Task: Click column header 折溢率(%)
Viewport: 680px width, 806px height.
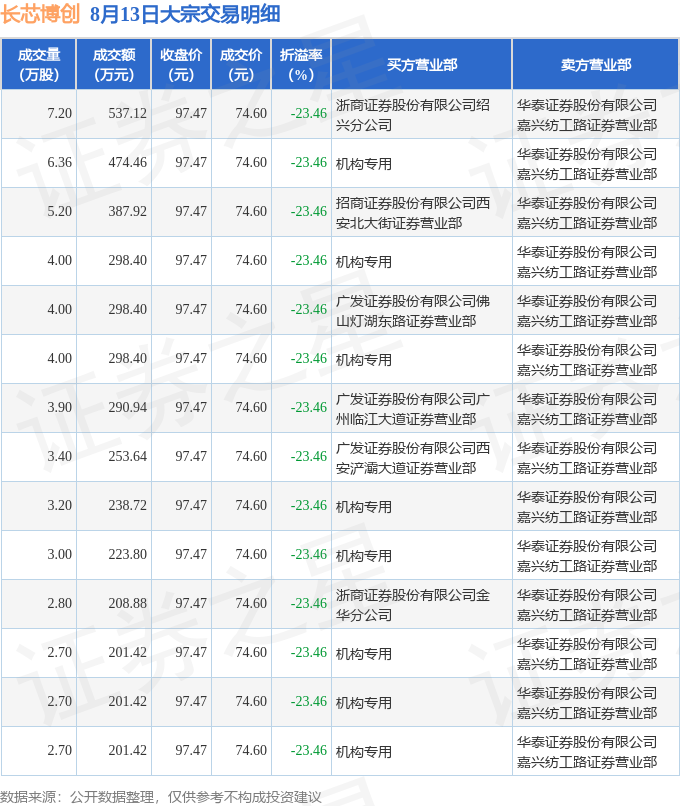Action: (x=301, y=65)
